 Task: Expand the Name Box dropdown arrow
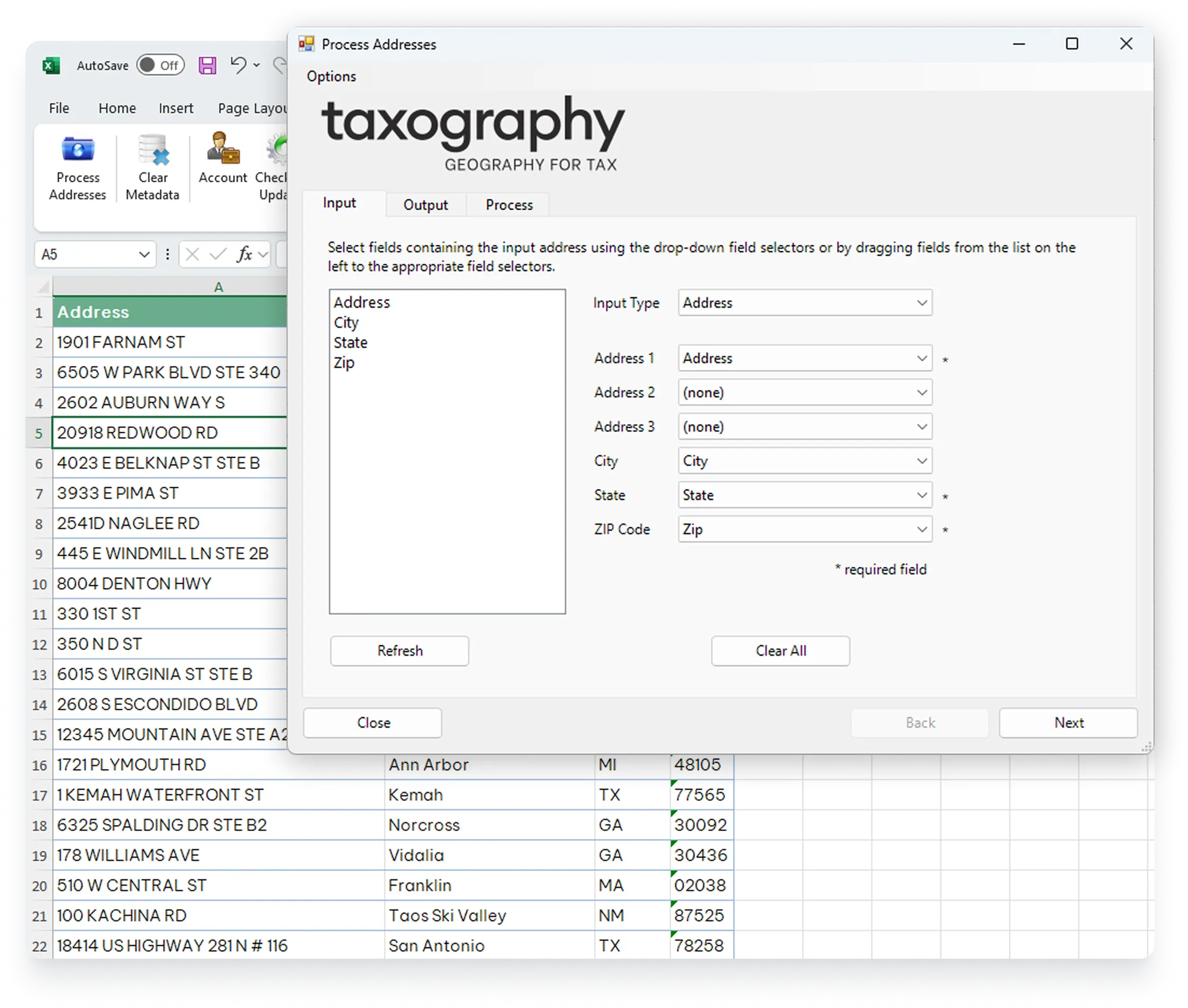(x=145, y=254)
